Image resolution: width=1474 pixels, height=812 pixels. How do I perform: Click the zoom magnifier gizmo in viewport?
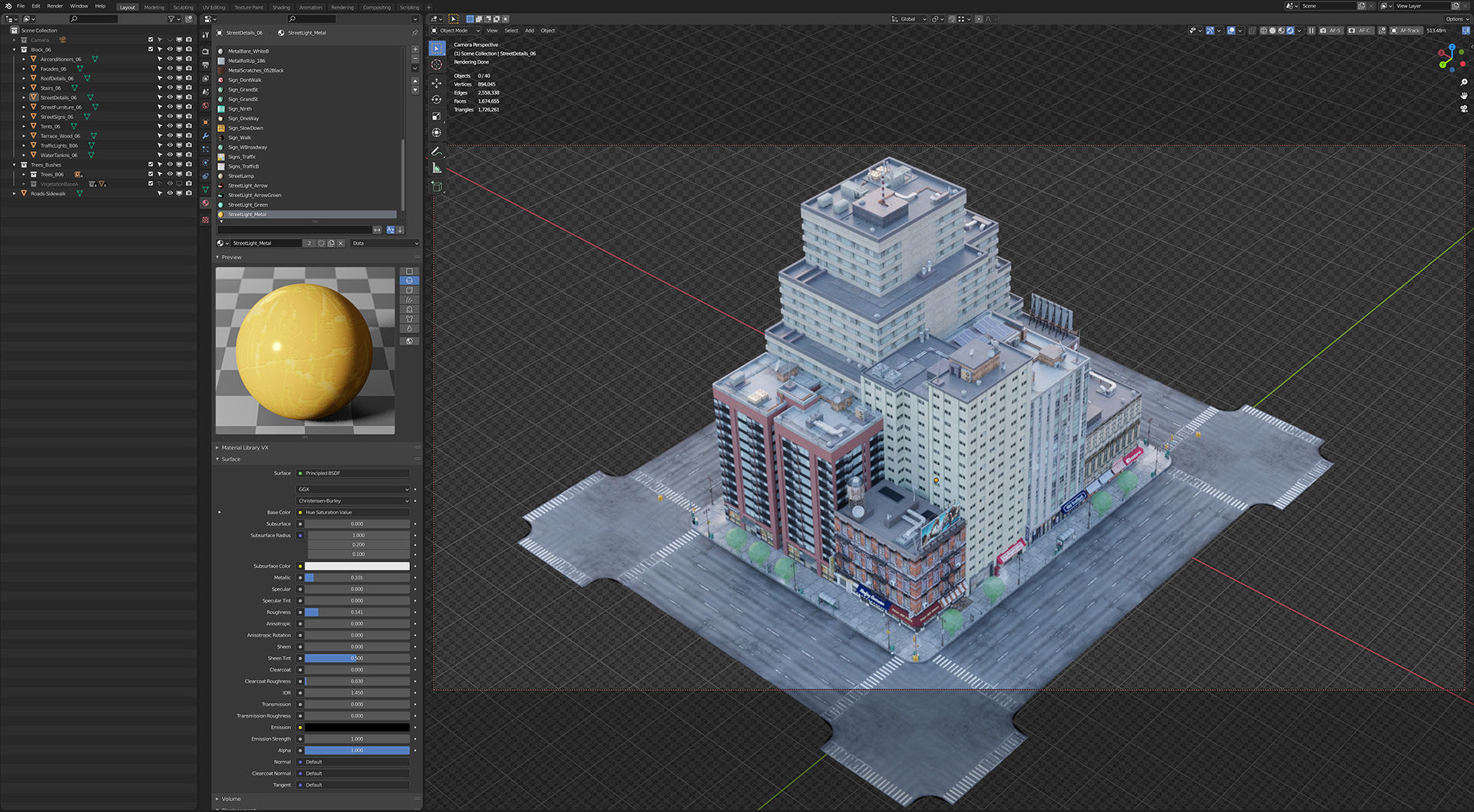pos(1464,82)
